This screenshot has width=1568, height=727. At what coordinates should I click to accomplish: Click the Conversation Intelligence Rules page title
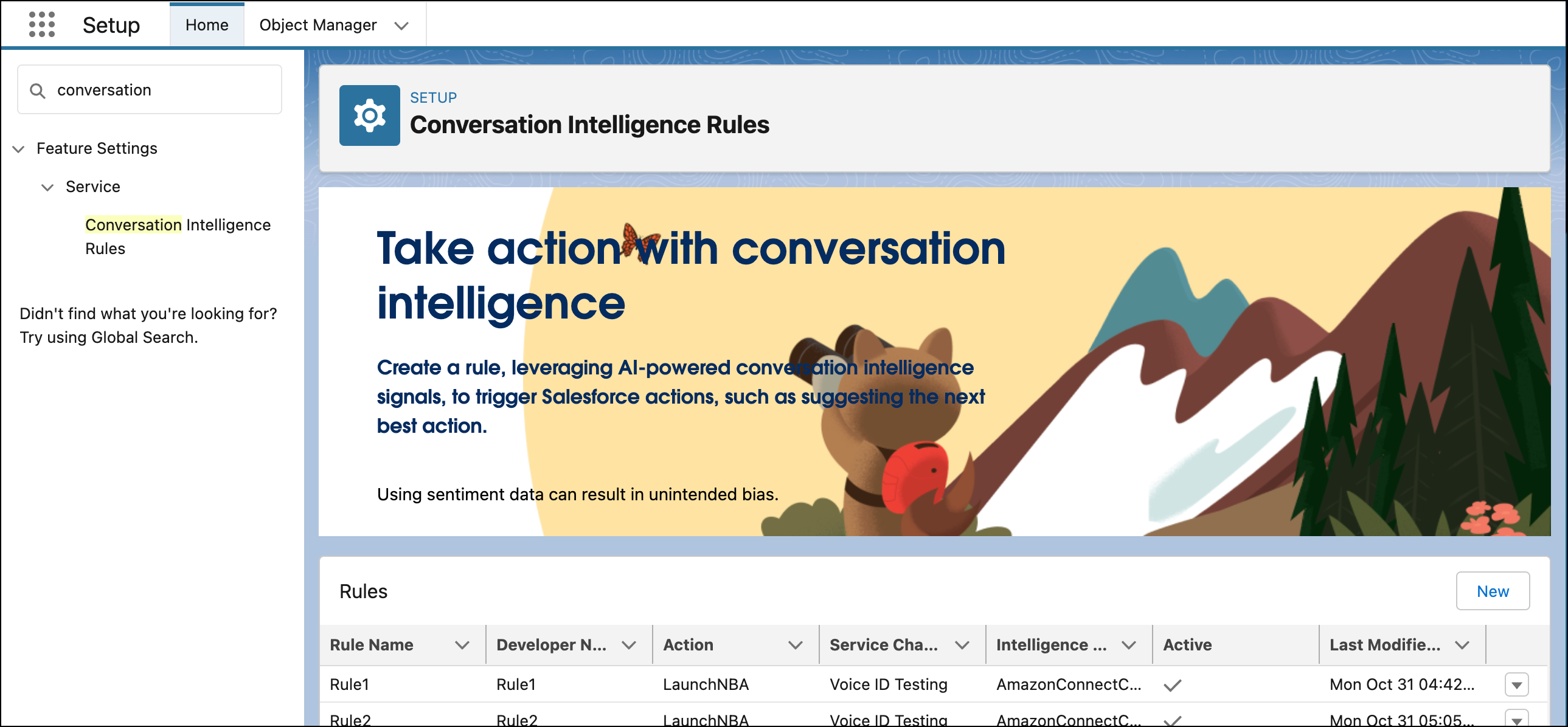(590, 125)
